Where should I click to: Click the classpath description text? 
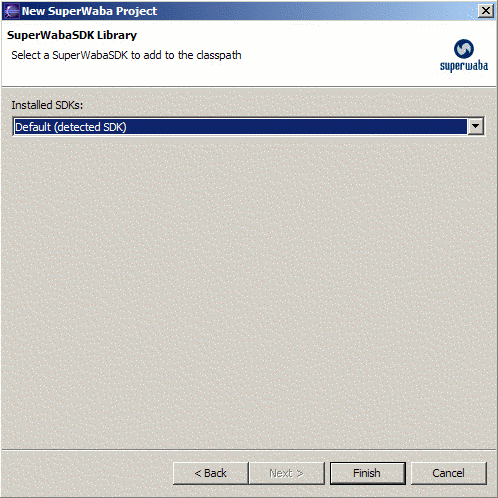[126, 55]
